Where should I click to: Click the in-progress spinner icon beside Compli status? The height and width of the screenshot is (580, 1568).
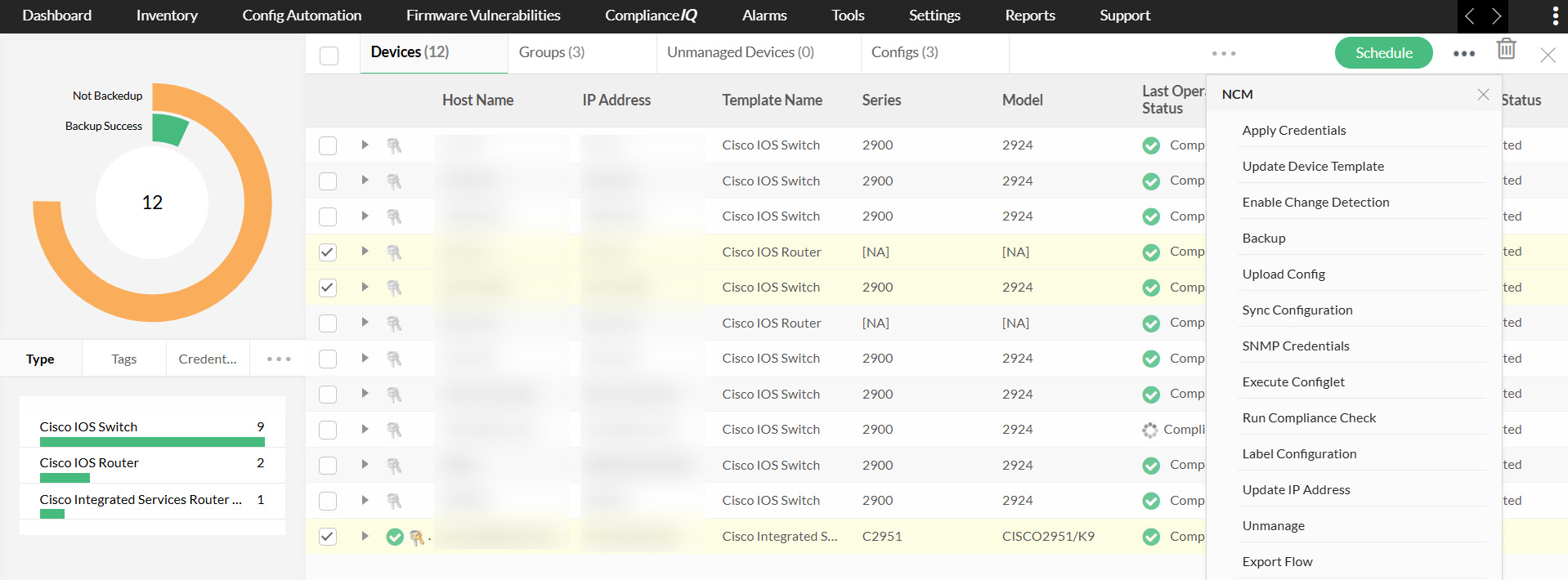[1150, 430]
